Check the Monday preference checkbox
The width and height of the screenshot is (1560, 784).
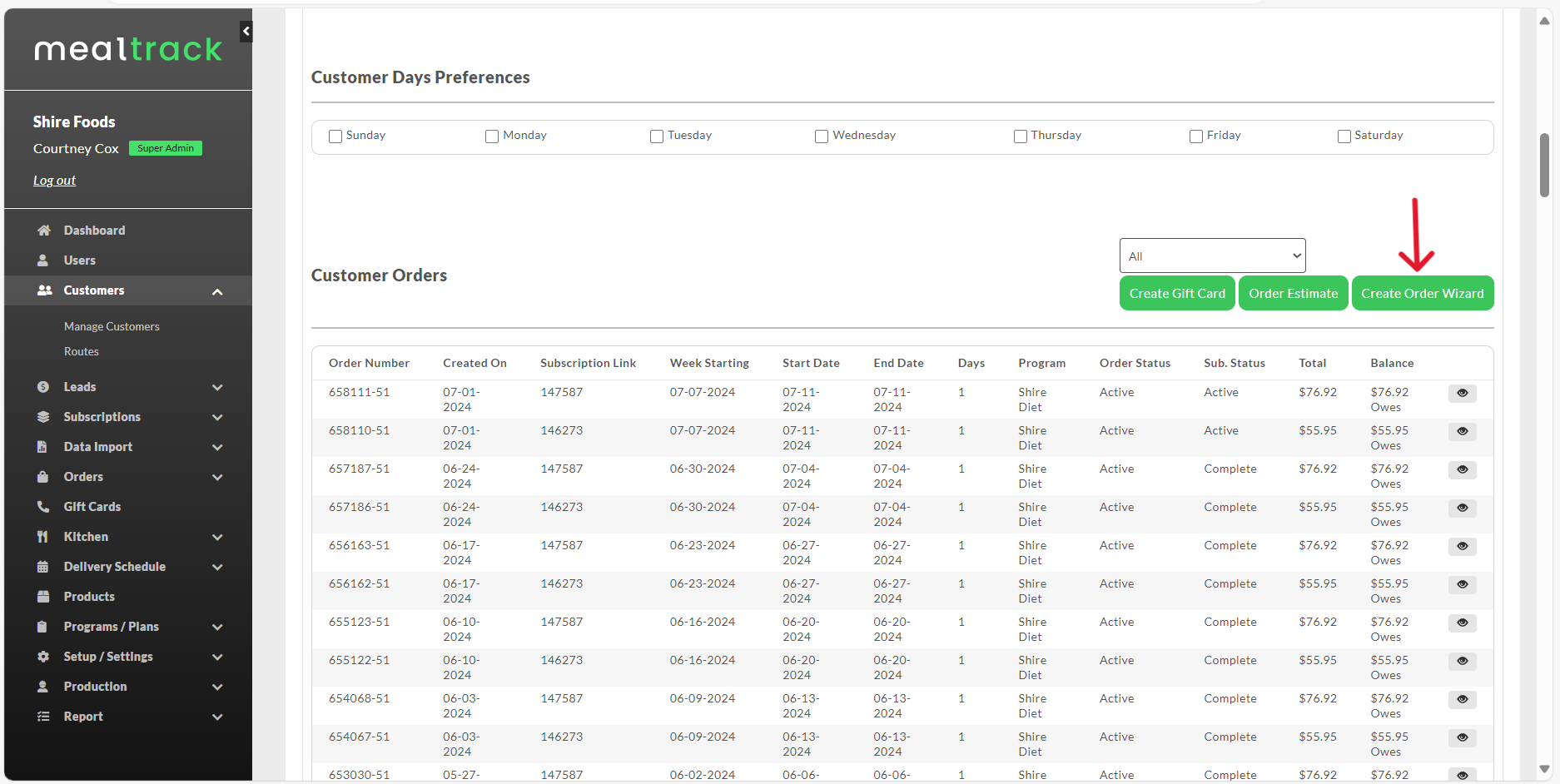click(x=492, y=136)
